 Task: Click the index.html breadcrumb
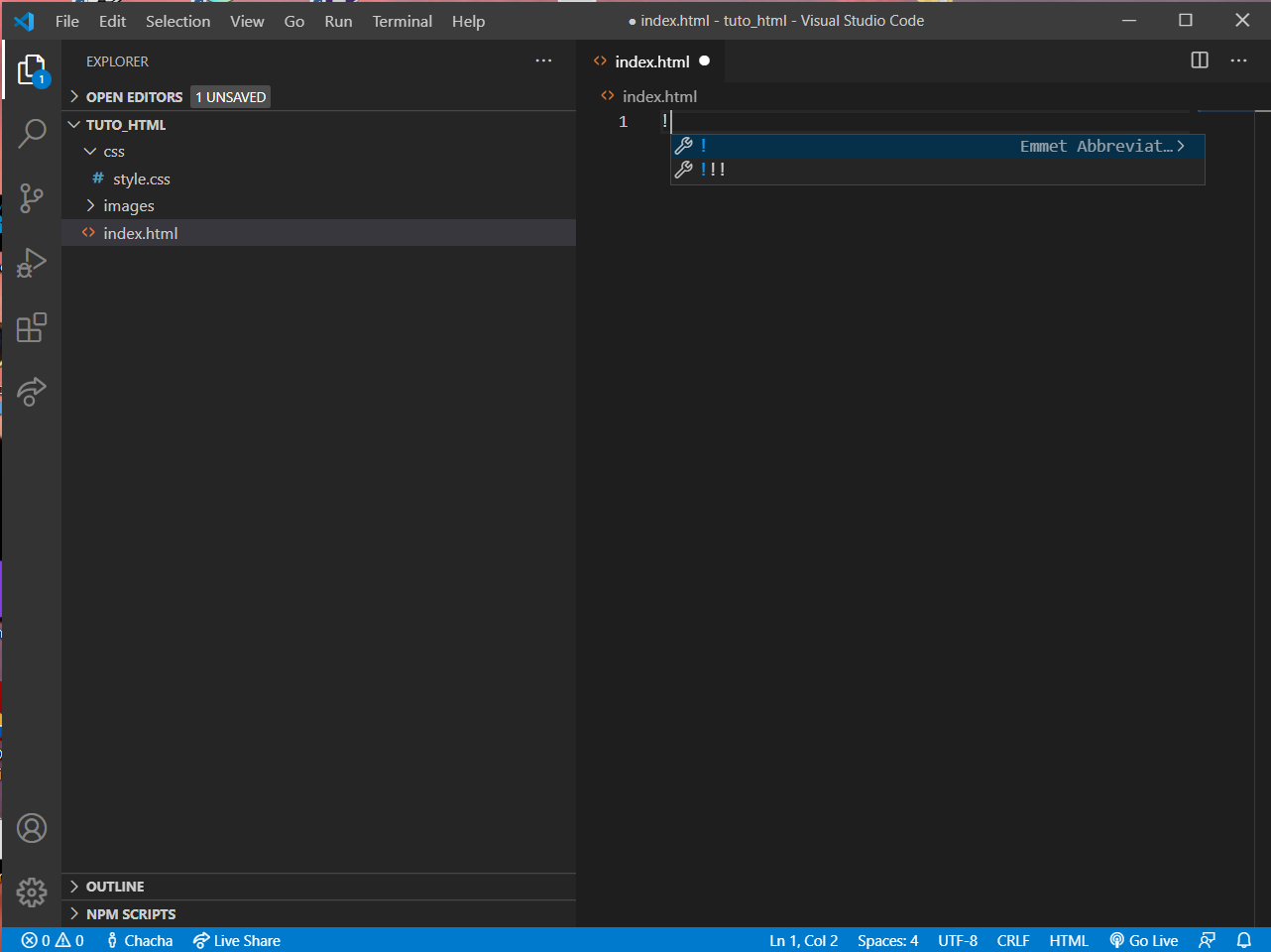tap(650, 96)
